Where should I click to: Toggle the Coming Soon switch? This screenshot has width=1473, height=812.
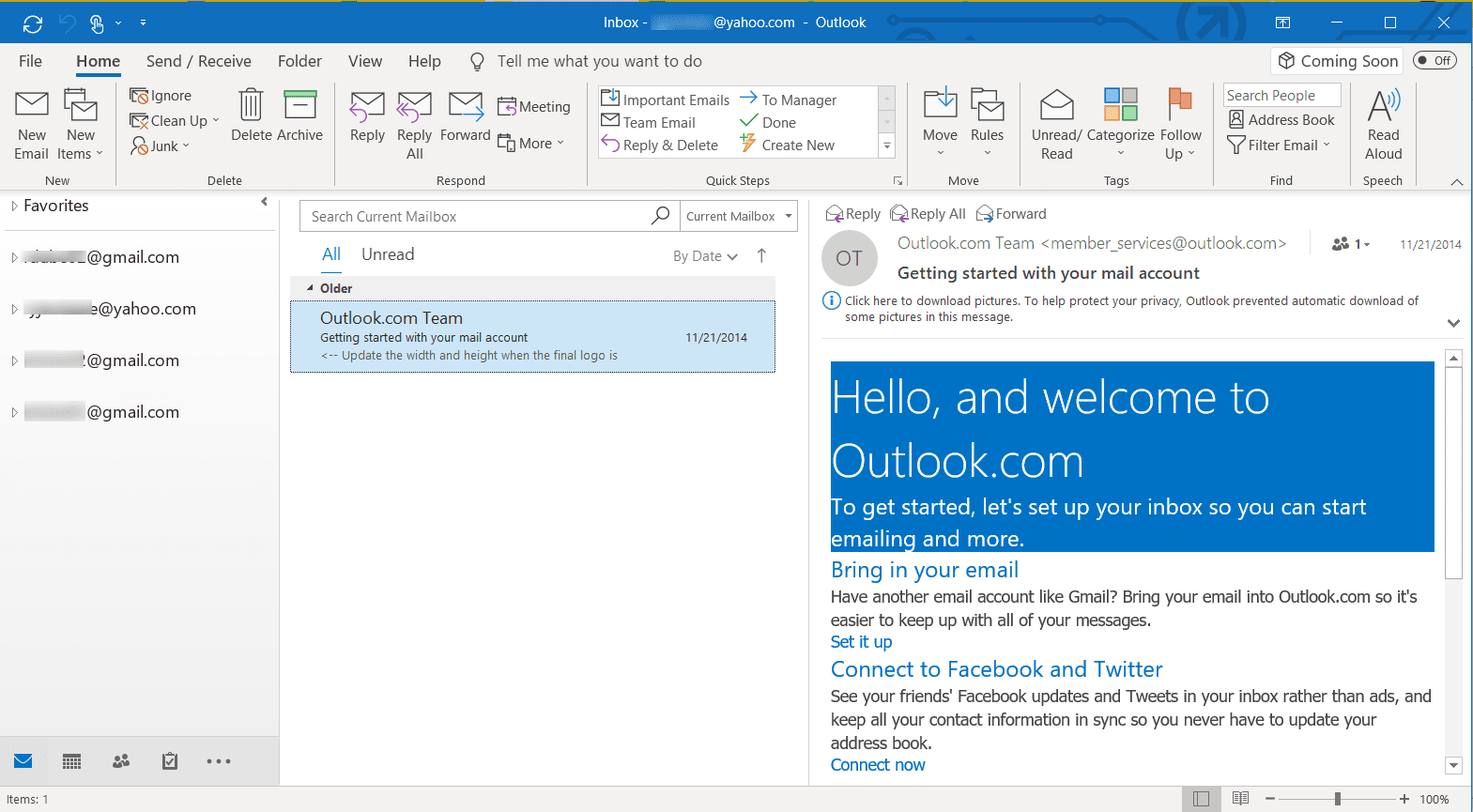pos(1435,61)
